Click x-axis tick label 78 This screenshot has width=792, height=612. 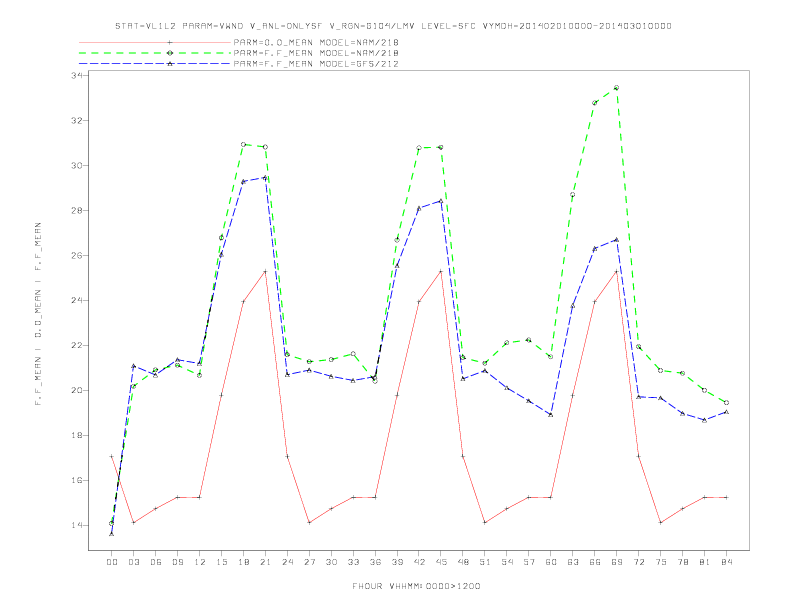pos(682,562)
